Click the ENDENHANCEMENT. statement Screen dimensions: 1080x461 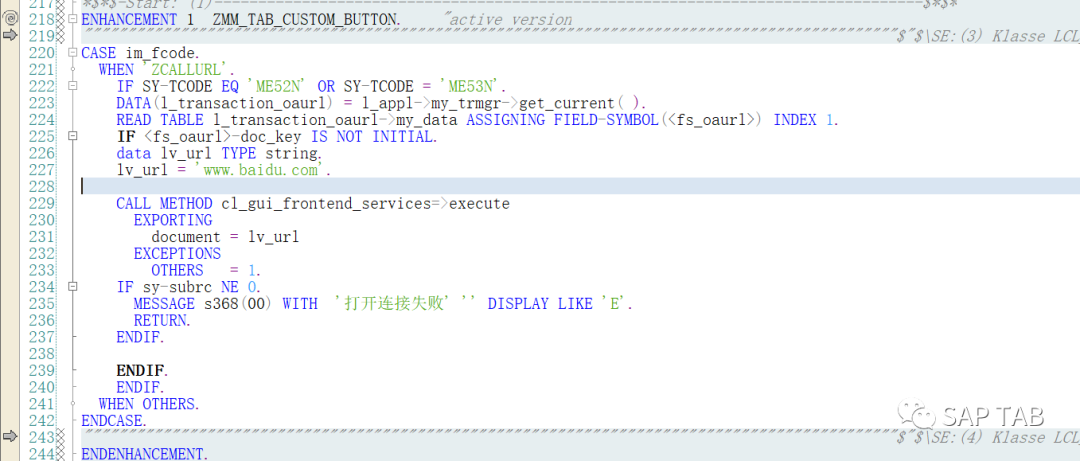[144, 453]
